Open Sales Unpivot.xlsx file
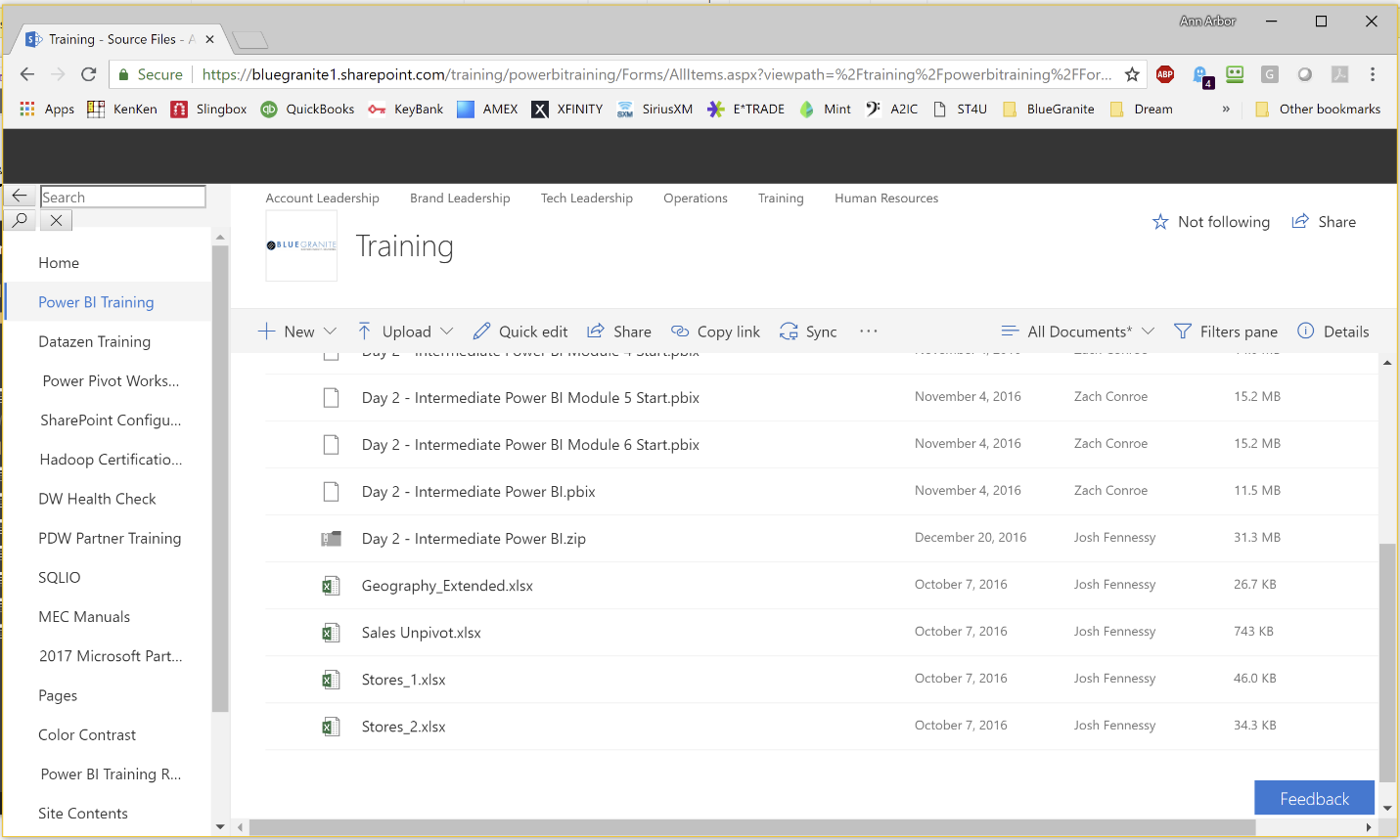 click(x=421, y=633)
